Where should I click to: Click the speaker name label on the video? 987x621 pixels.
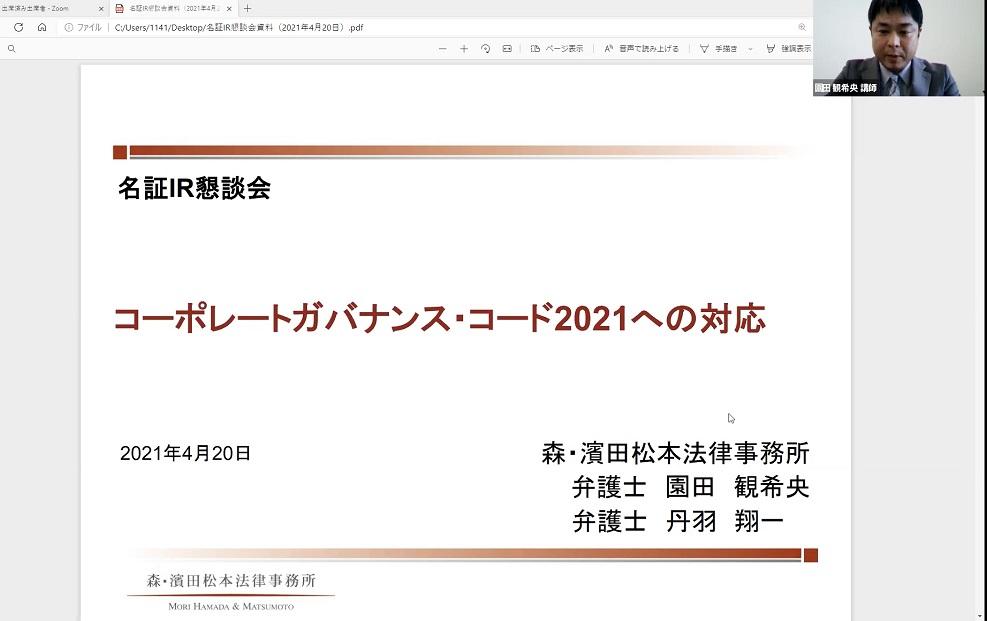click(845, 88)
